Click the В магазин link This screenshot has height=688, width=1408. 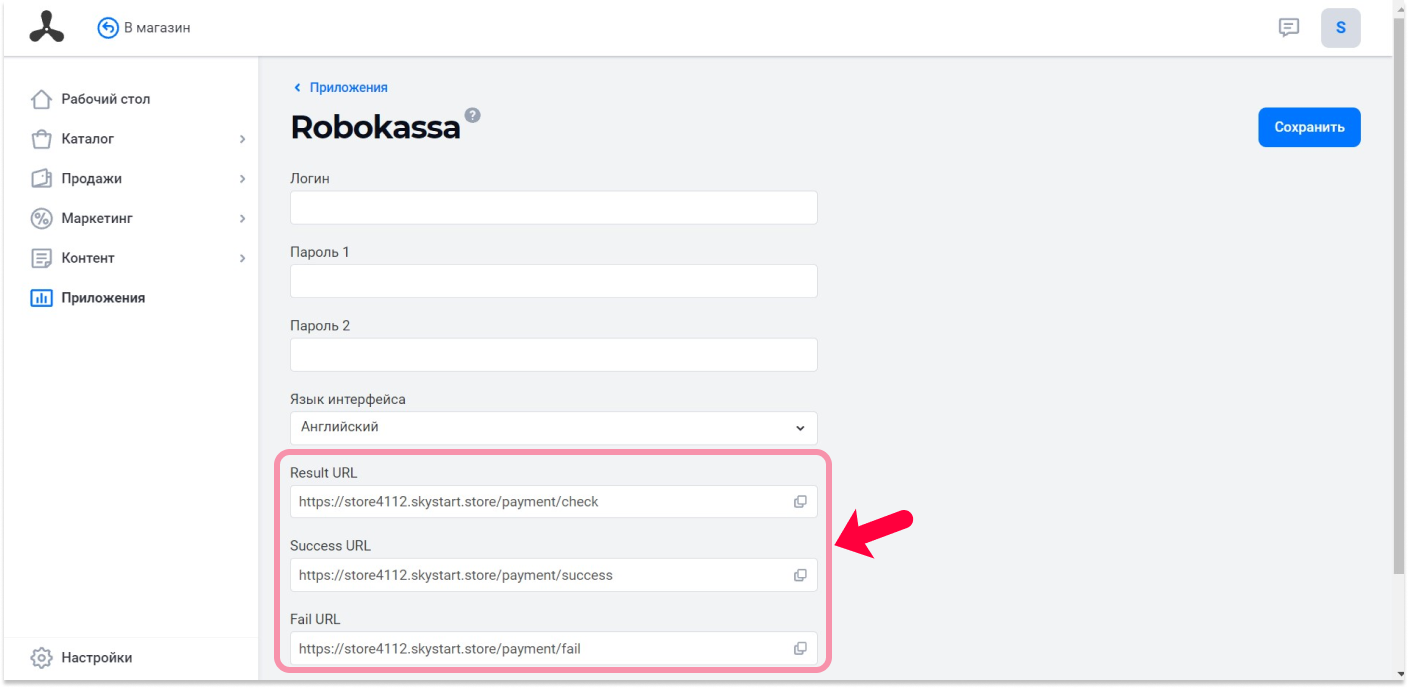(157, 28)
